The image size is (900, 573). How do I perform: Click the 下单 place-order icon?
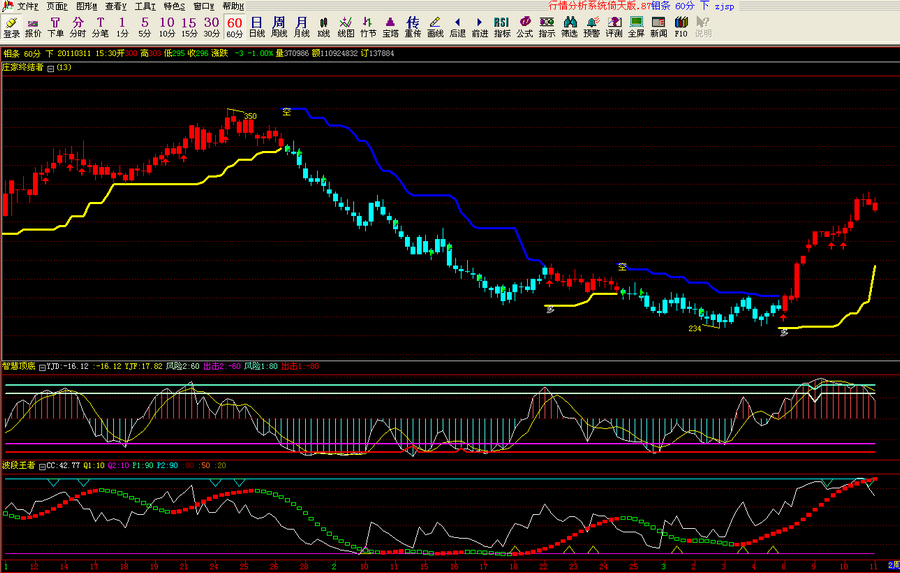click(55, 26)
